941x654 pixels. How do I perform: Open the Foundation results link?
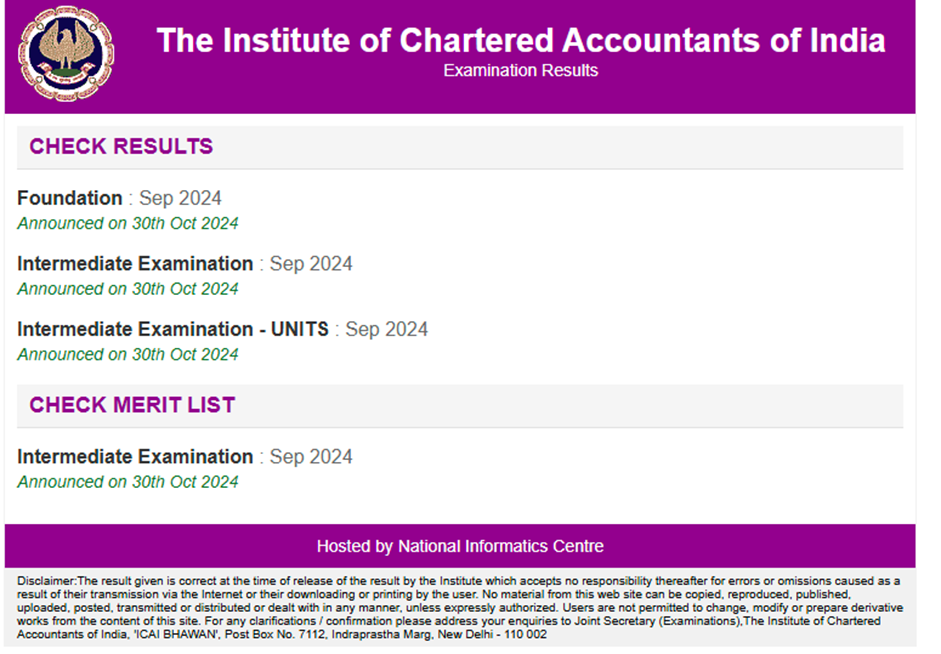click(69, 198)
